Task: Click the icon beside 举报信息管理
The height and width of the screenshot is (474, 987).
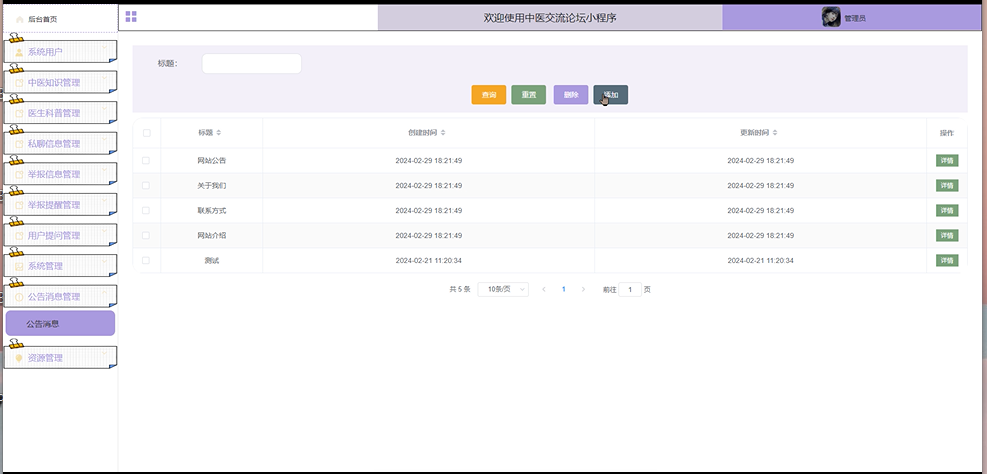Action: click(x=19, y=174)
